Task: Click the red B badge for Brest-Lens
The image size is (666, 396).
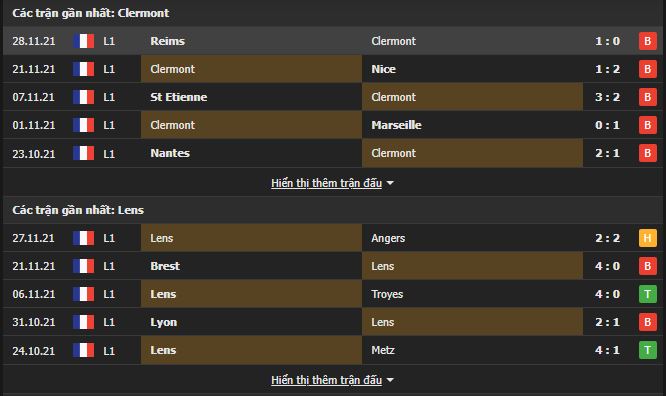Action: click(647, 266)
